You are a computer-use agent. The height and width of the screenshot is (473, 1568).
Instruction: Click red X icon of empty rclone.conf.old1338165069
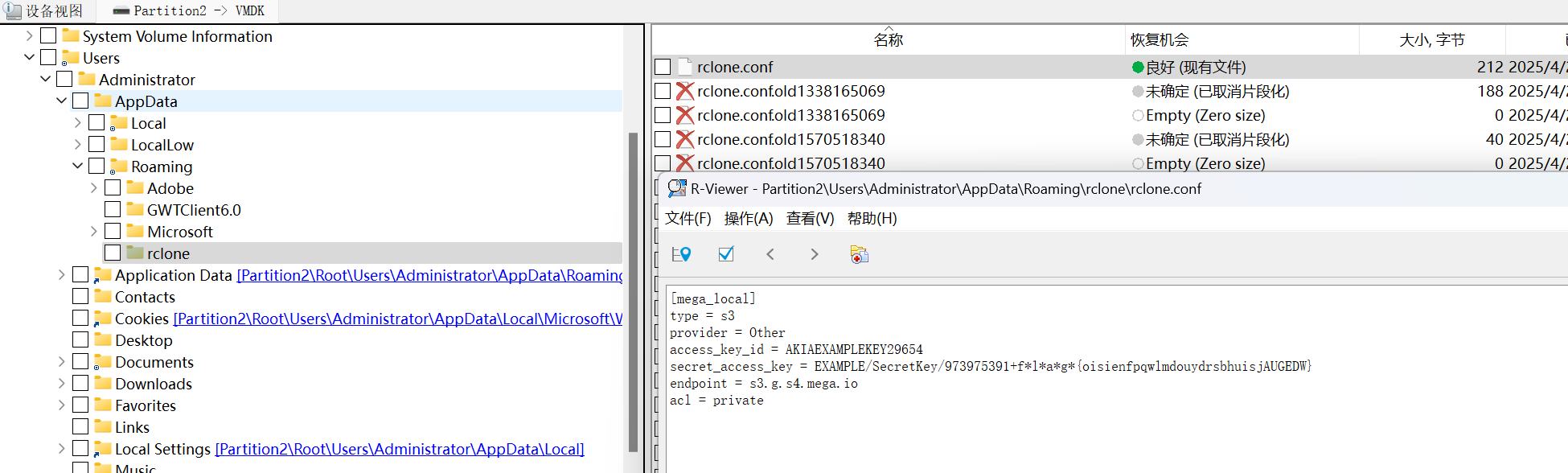pyautogui.click(x=685, y=115)
